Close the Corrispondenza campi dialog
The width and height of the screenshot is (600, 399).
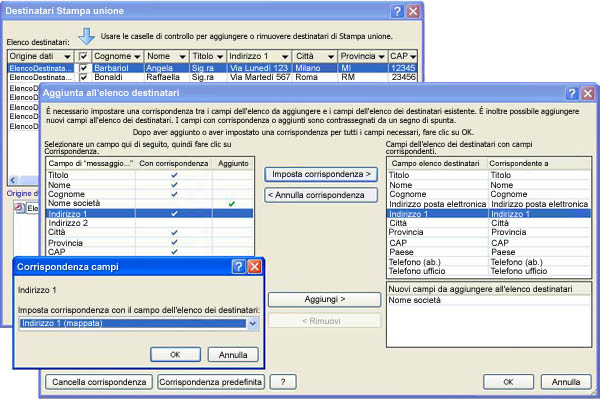254,266
